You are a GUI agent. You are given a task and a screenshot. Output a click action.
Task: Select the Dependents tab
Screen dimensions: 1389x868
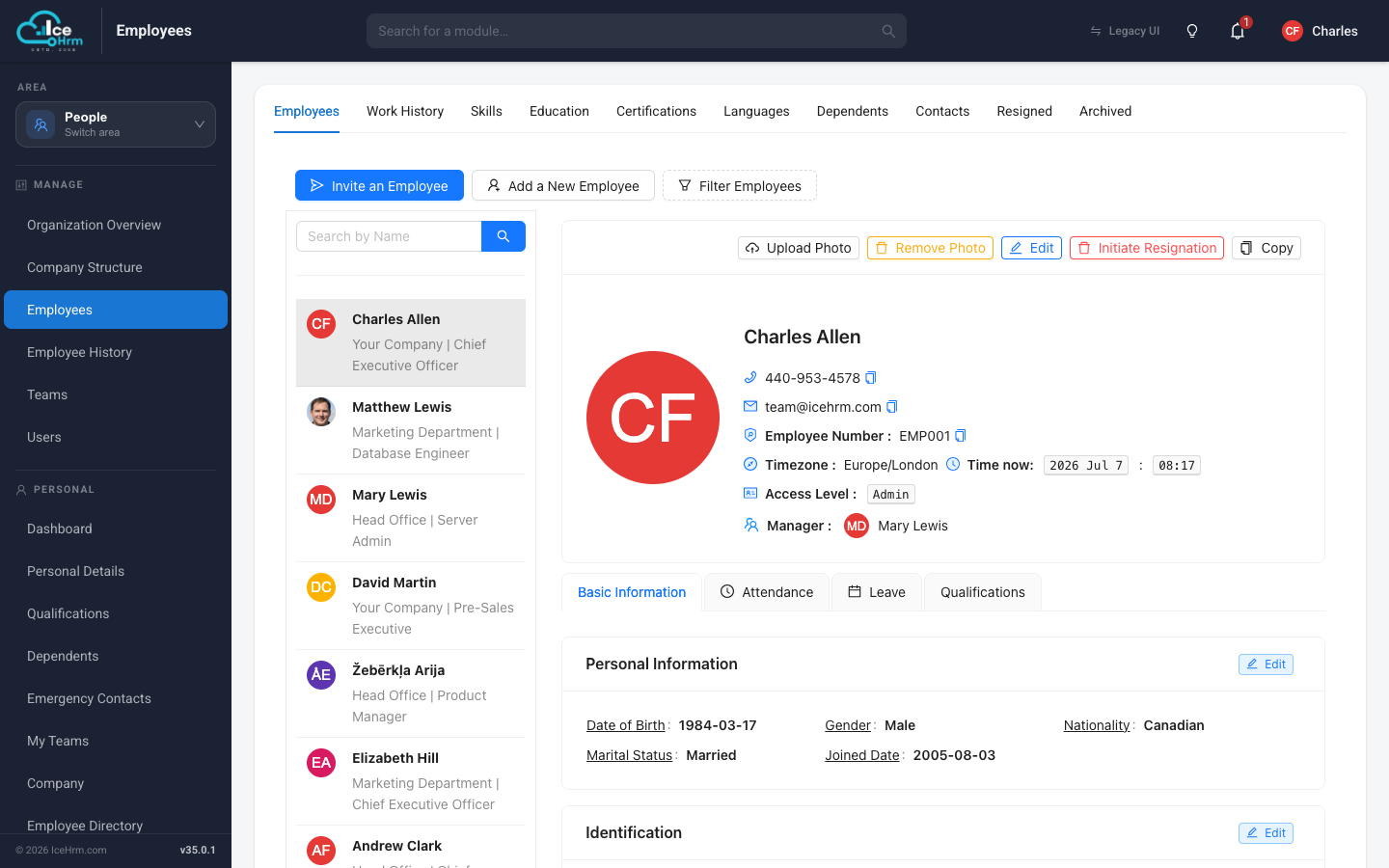pos(853,111)
